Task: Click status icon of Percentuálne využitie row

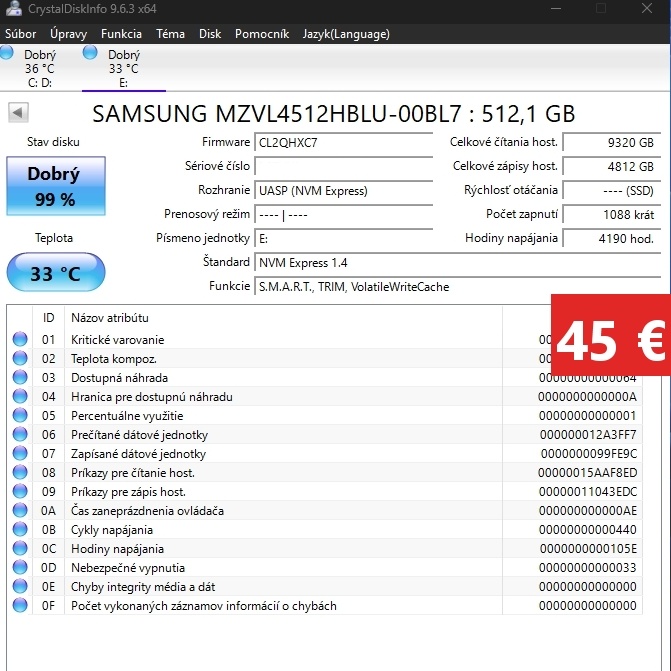Action: [20, 416]
